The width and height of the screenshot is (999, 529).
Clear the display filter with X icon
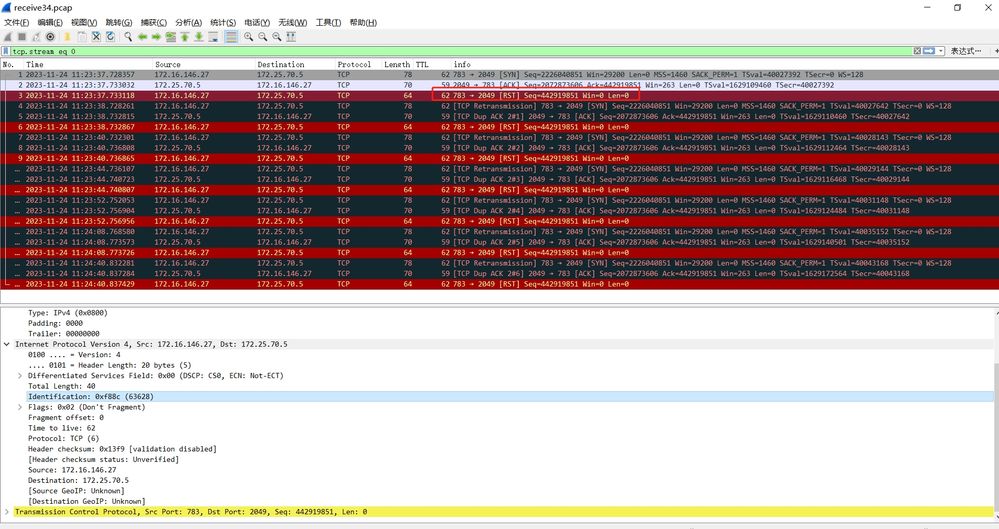click(x=917, y=51)
